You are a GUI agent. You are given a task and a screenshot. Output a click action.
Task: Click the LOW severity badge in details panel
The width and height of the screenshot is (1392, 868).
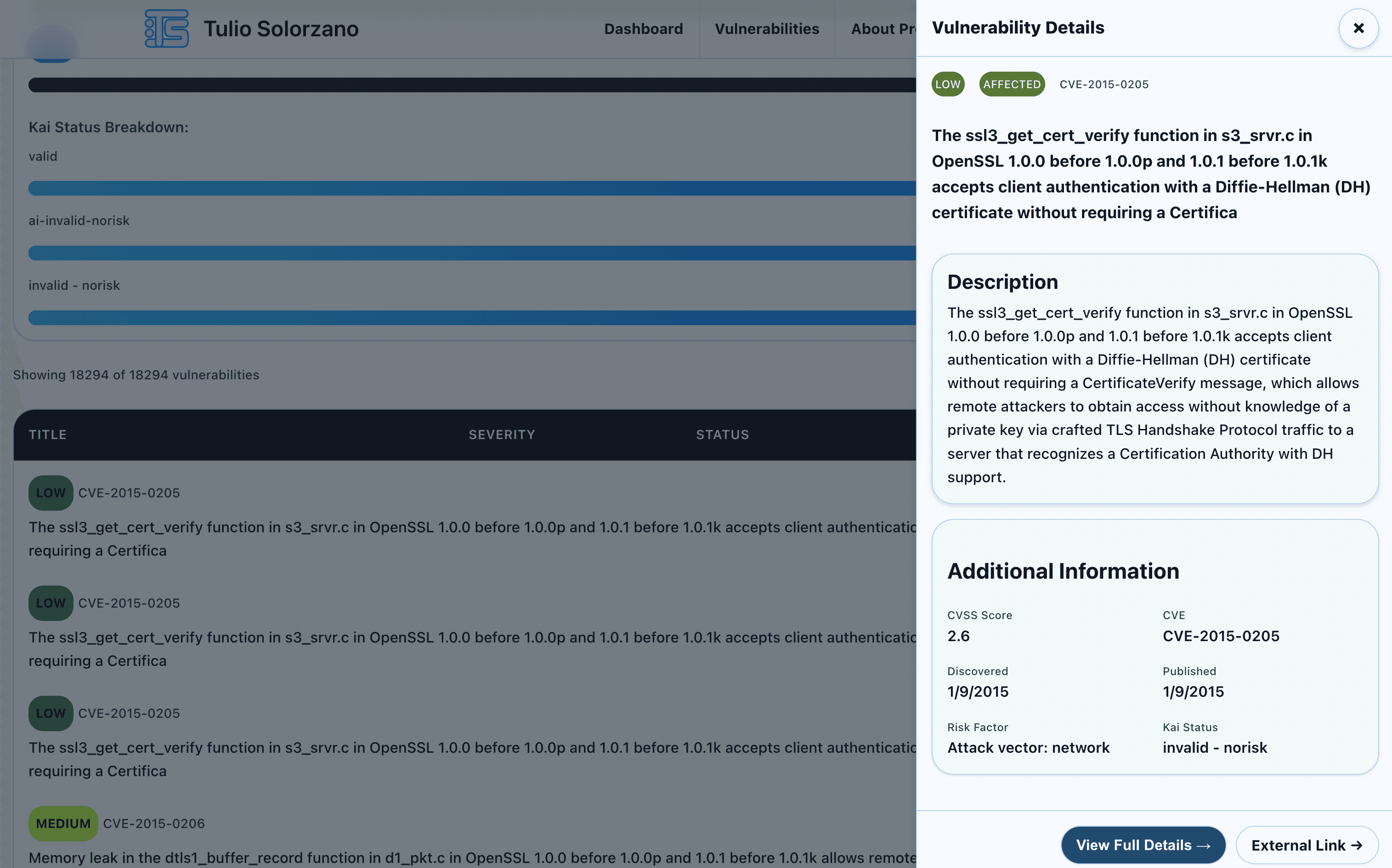(x=947, y=84)
